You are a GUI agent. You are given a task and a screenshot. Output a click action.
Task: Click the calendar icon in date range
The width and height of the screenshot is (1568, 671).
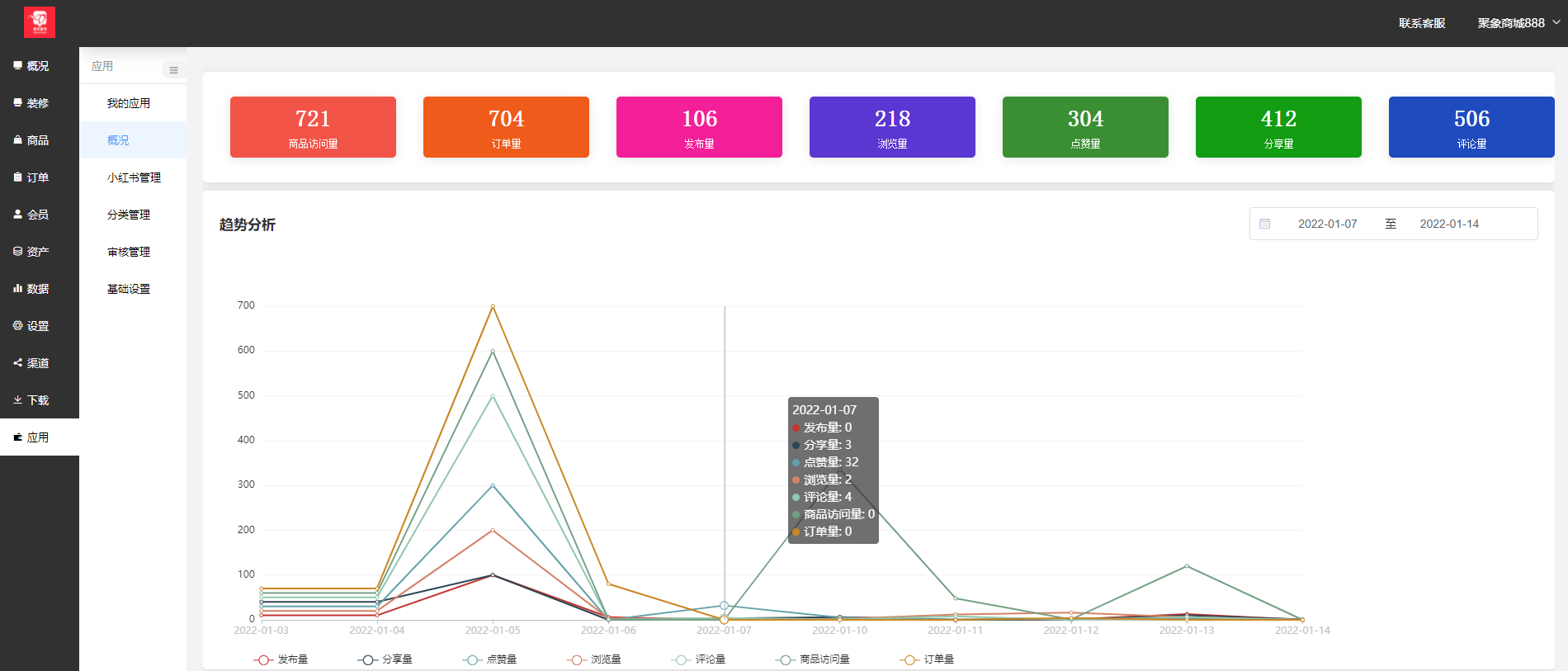click(x=1264, y=224)
